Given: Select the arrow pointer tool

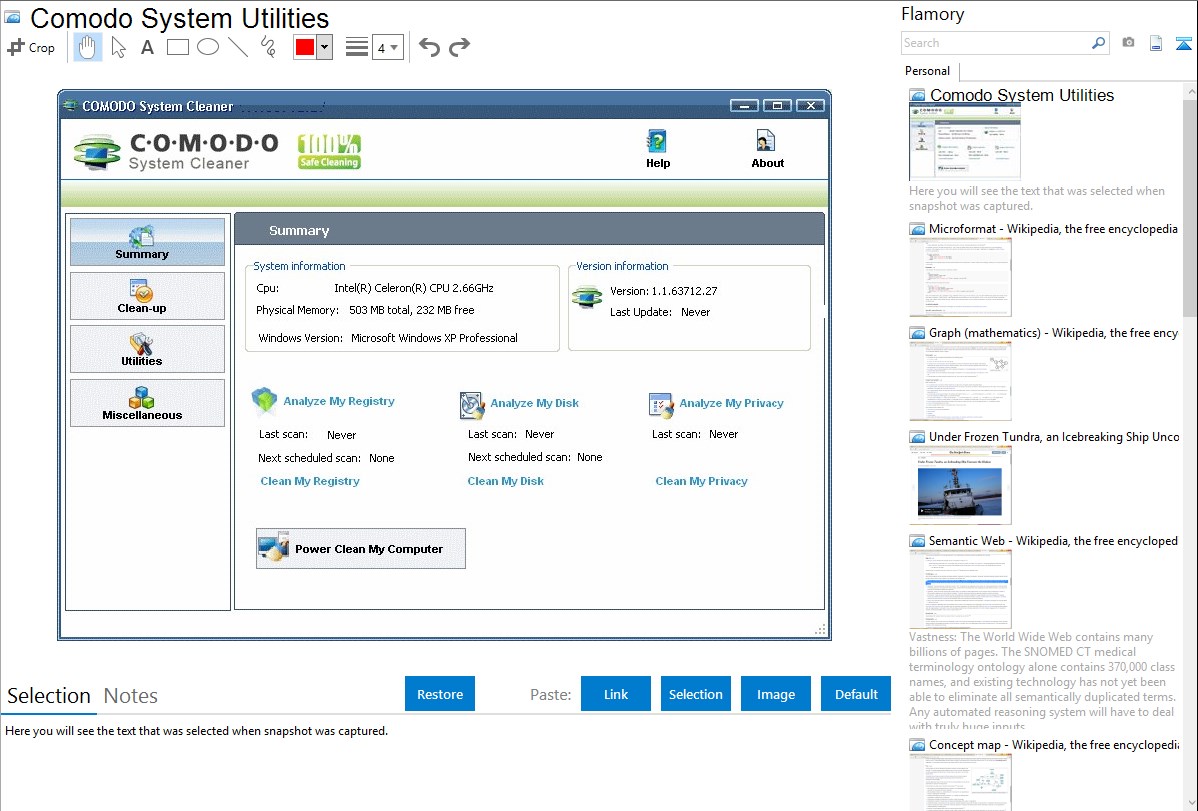Looking at the screenshot, I should 118,47.
